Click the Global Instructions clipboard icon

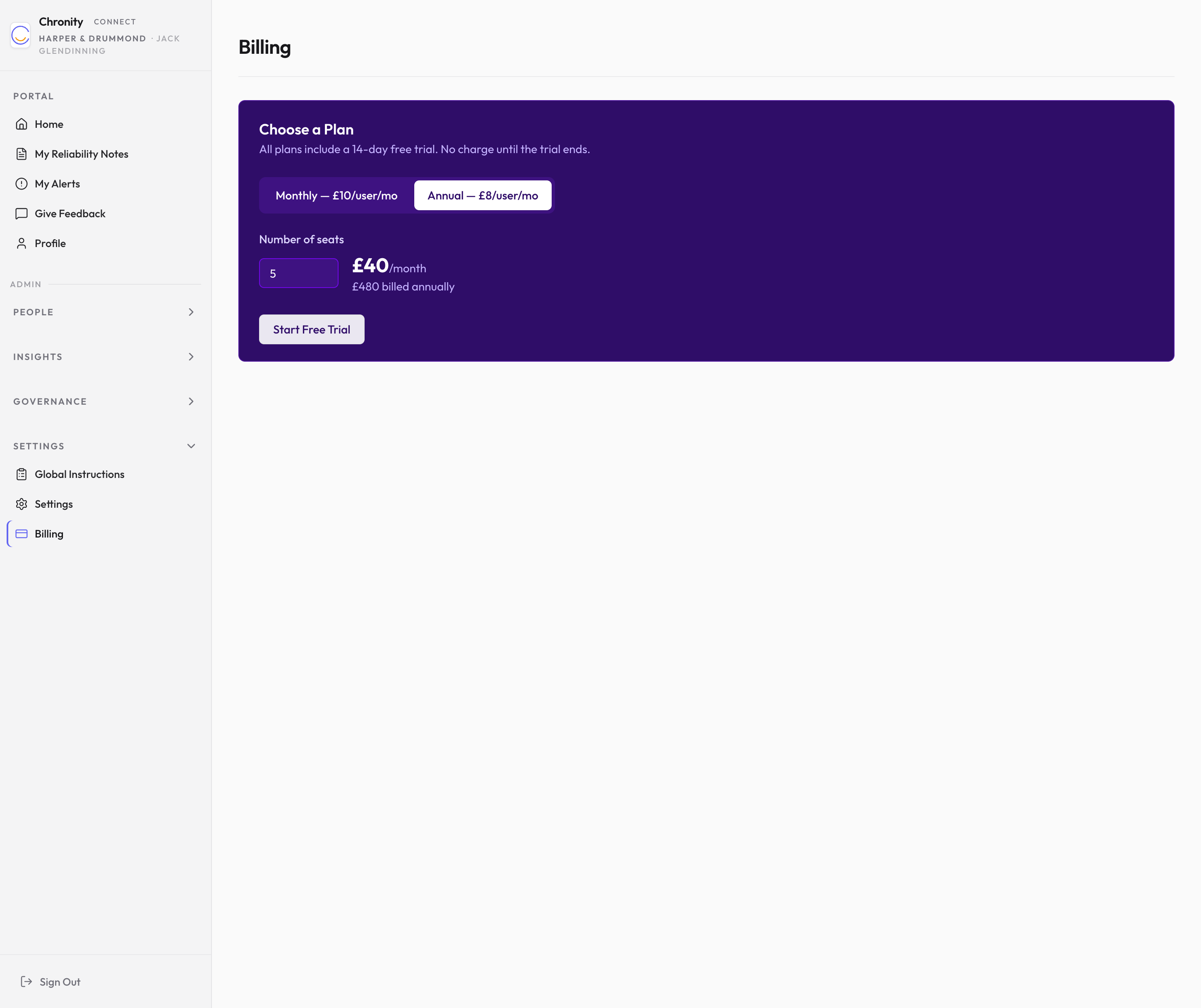[21, 474]
